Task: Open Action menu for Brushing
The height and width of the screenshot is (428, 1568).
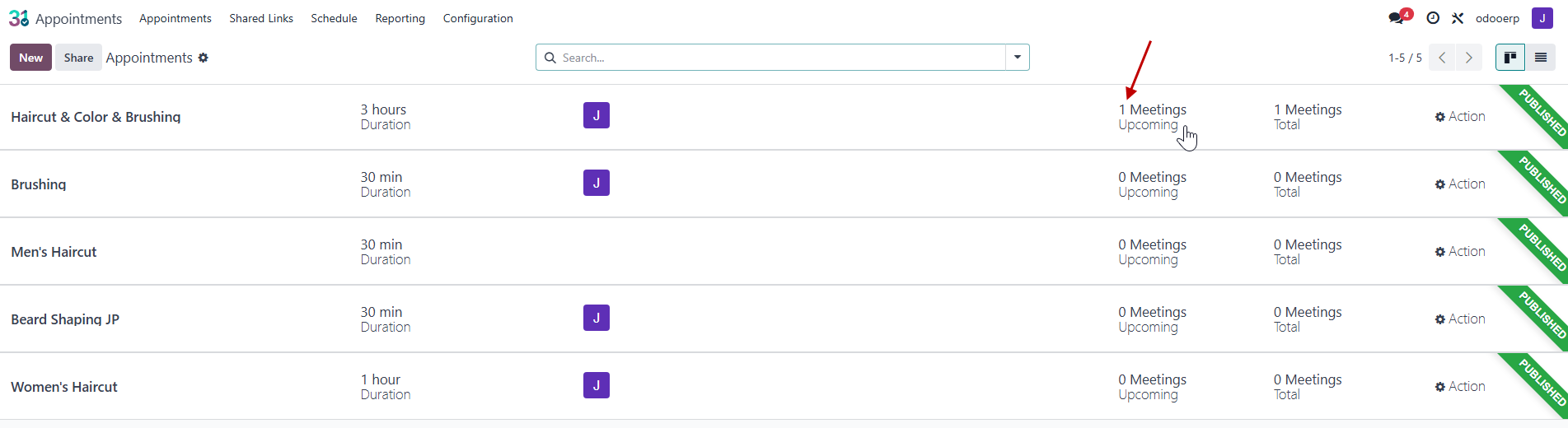Action: pyautogui.click(x=1460, y=184)
